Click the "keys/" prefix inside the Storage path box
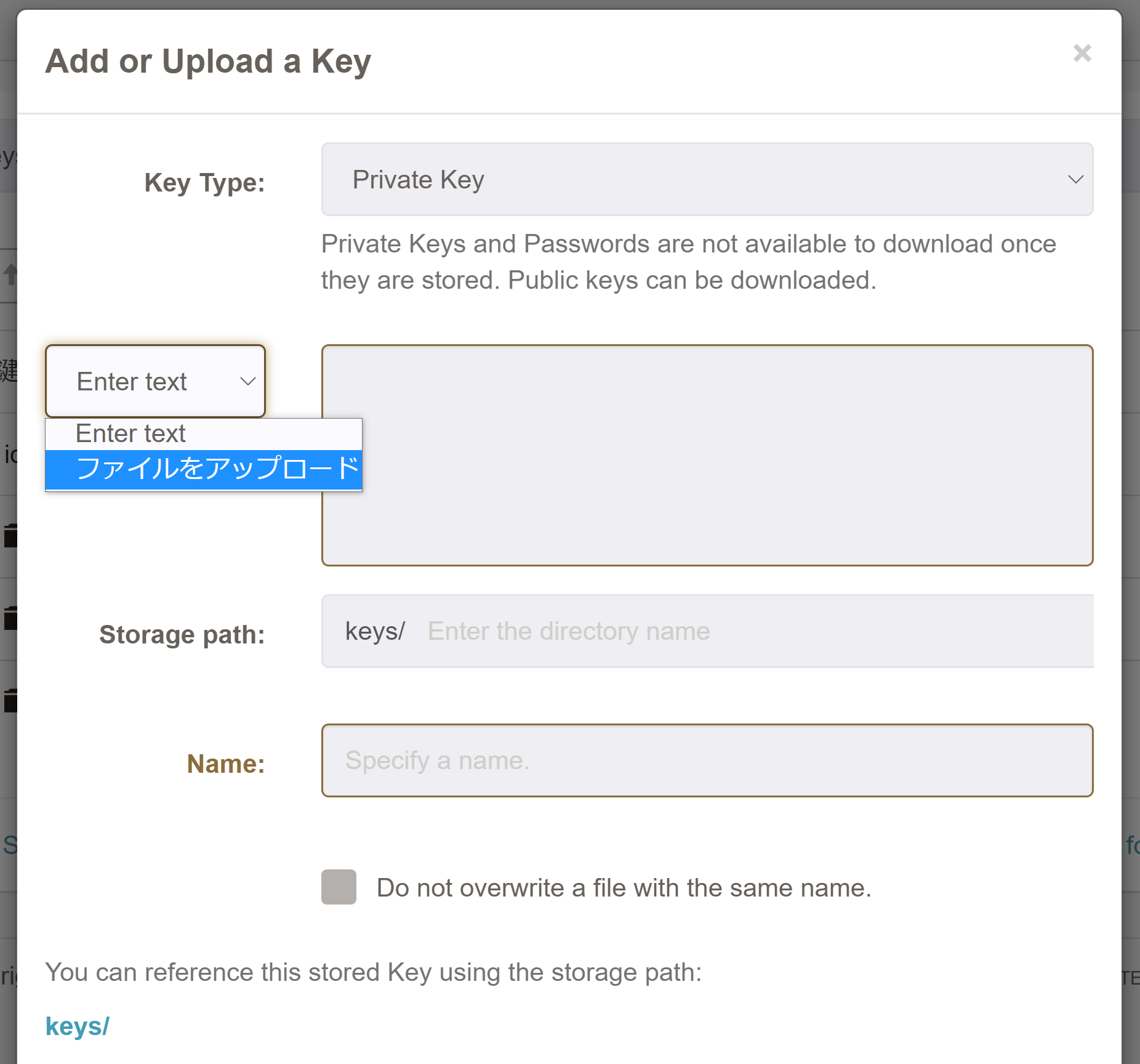Viewport: 1140px width, 1064px height. 374,631
